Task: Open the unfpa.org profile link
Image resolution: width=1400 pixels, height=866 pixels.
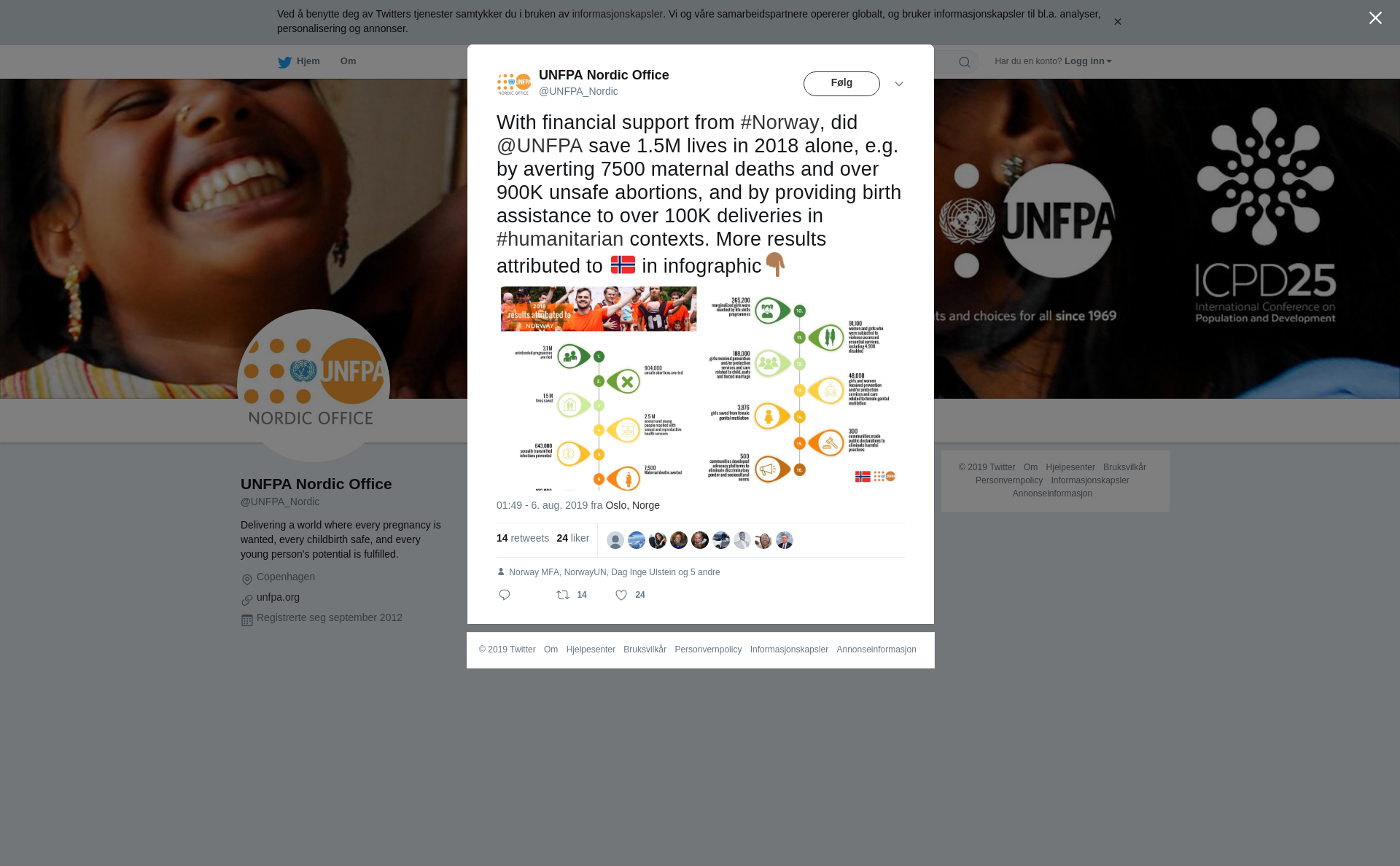Action: (x=278, y=597)
